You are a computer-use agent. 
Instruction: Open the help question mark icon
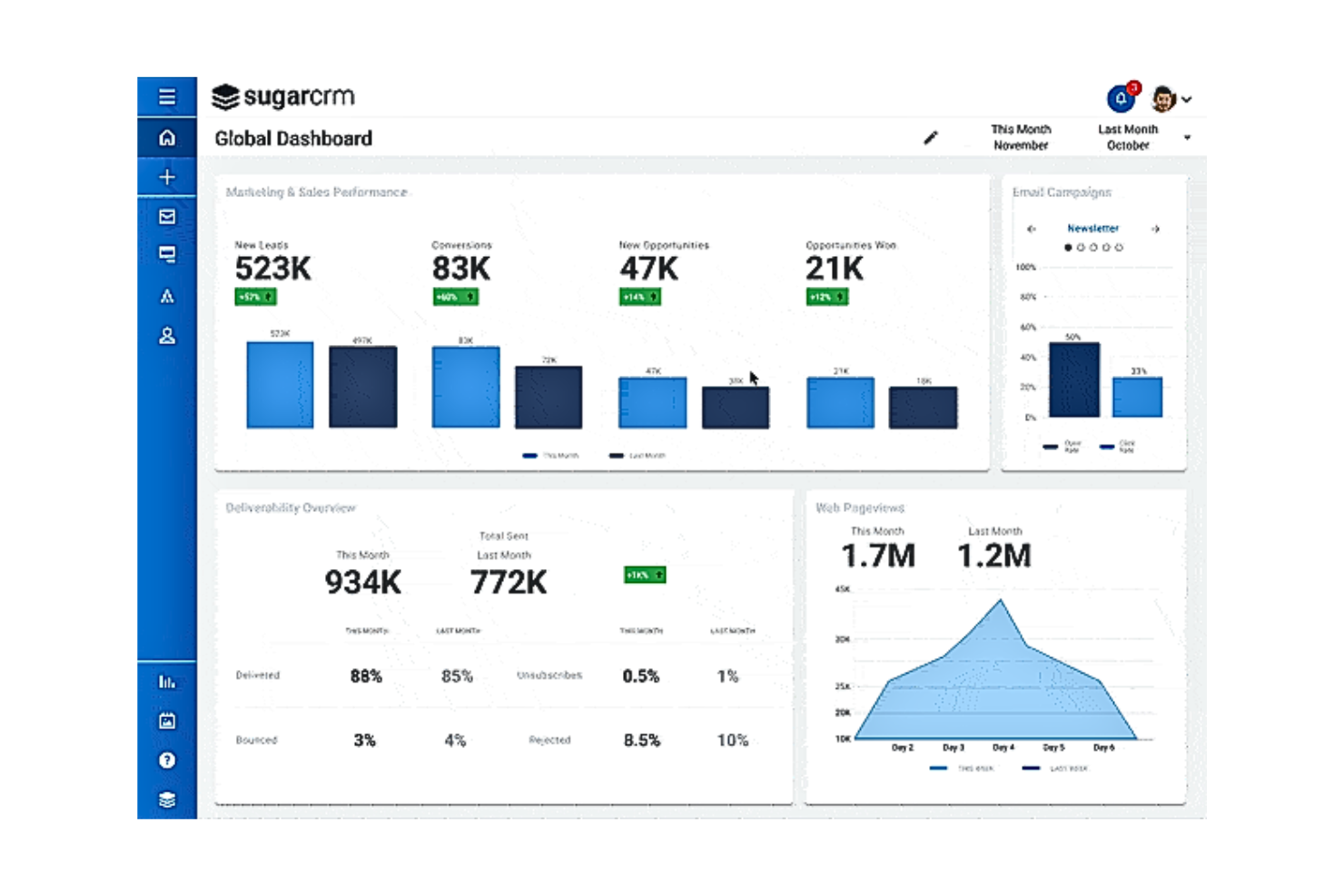point(167,761)
